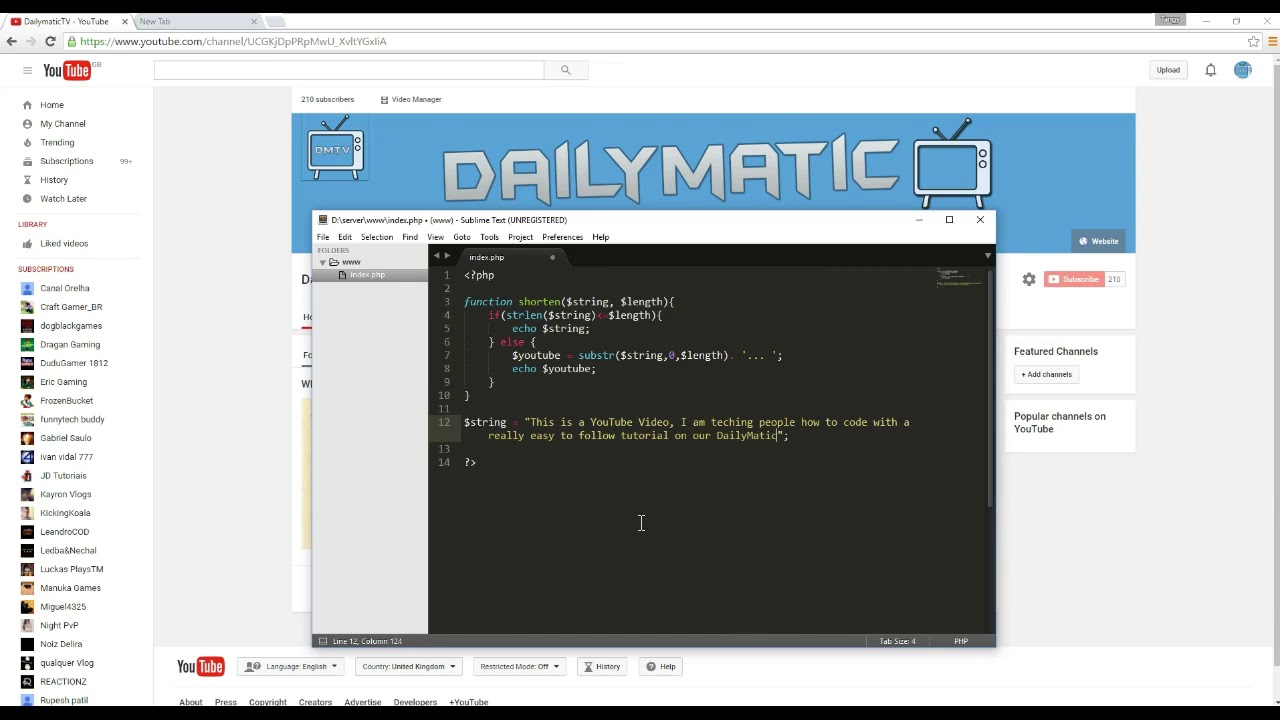1280x720 pixels.
Task: Click My Channel in sidebar
Action: click(63, 124)
